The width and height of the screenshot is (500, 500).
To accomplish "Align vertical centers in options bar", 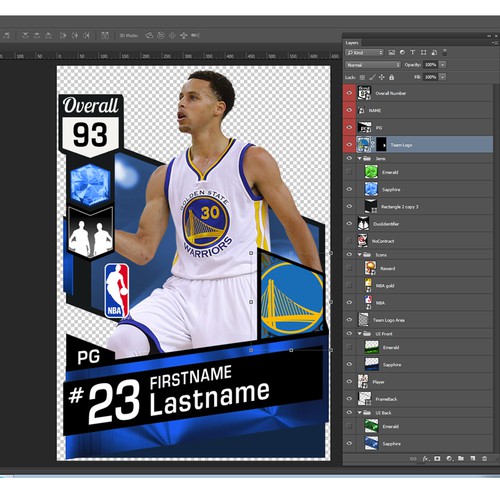I will [x=37, y=35].
